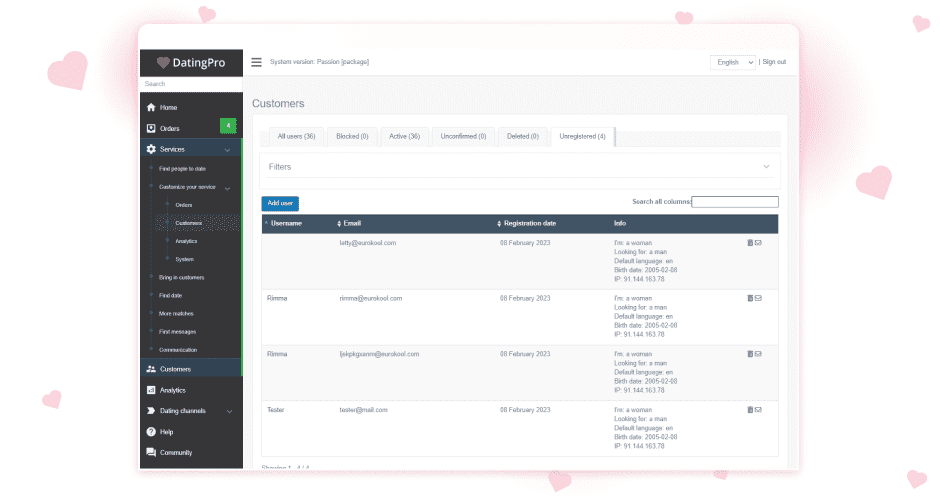Delete the rimma@eurokool.com user via trash icon
The height and width of the screenshot is (500, 940).
[750, 298]
